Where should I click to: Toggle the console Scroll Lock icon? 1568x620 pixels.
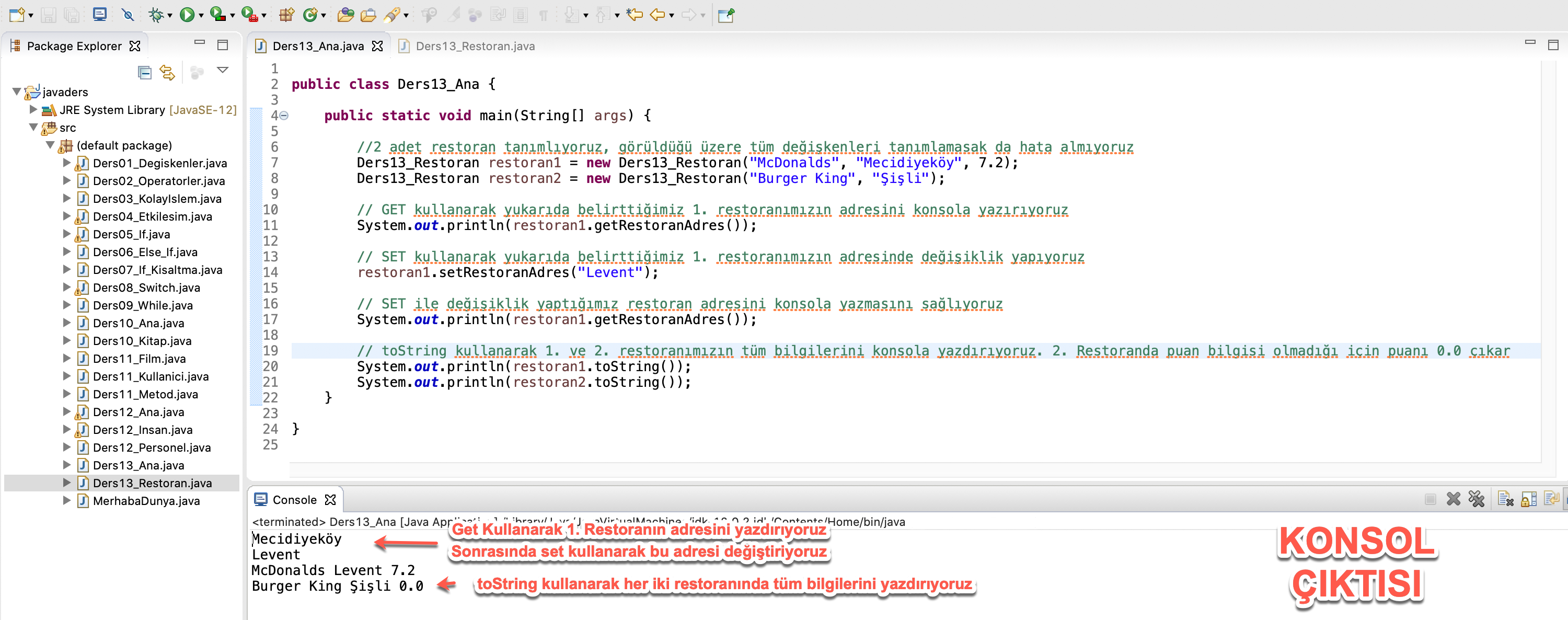[1528, 499]
